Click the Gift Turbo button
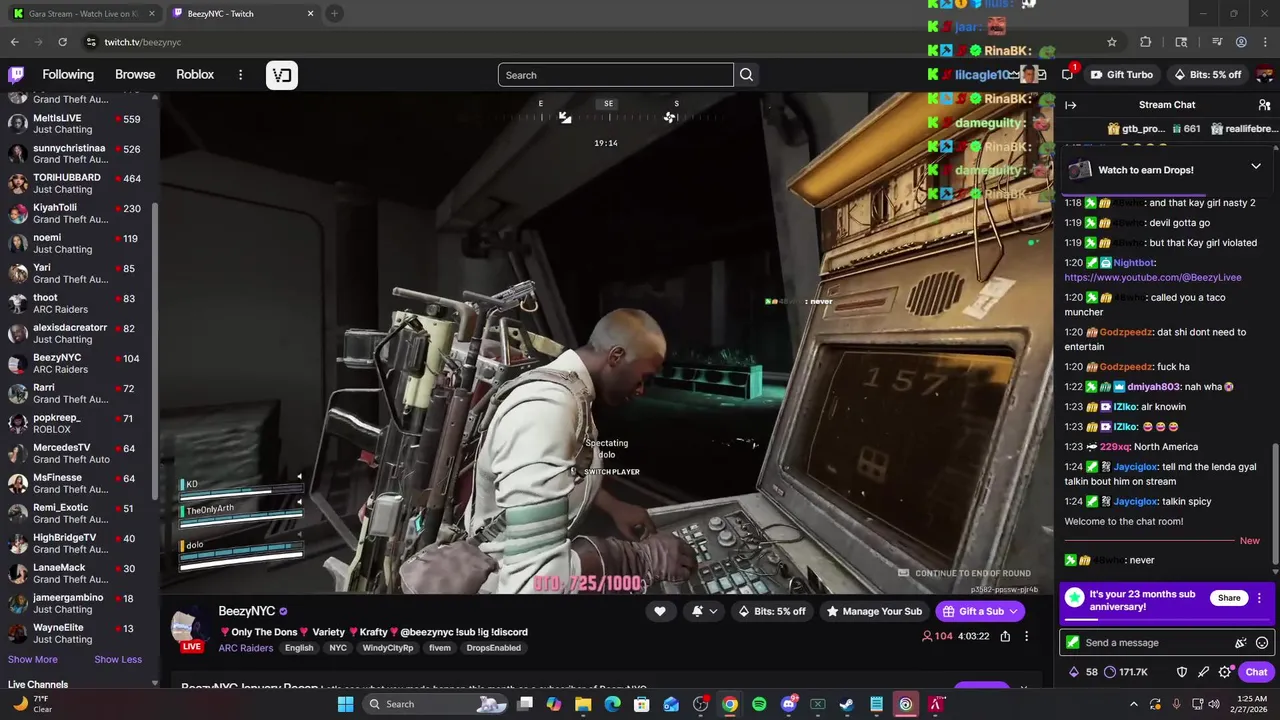 1122,75
